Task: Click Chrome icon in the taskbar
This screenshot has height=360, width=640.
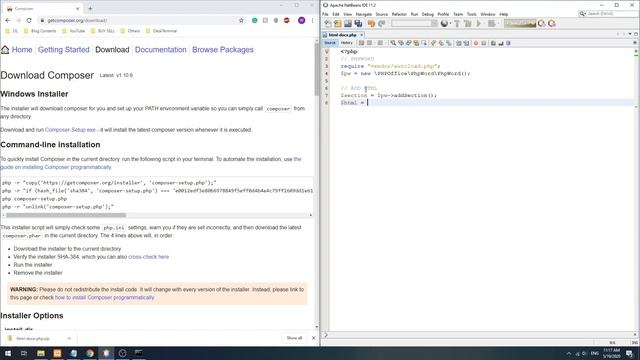Action: 90,353
